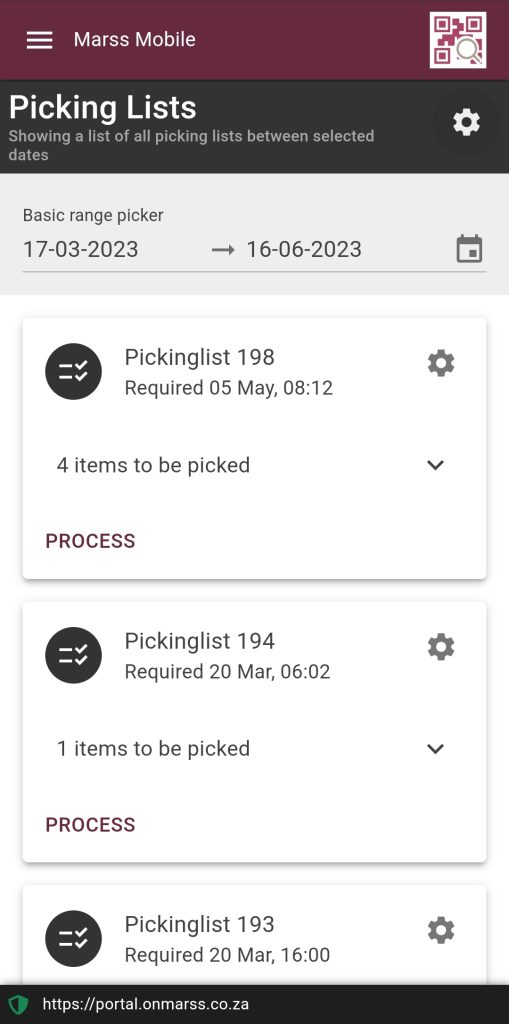Open Picking Lists page settings gear

[467, 122]
